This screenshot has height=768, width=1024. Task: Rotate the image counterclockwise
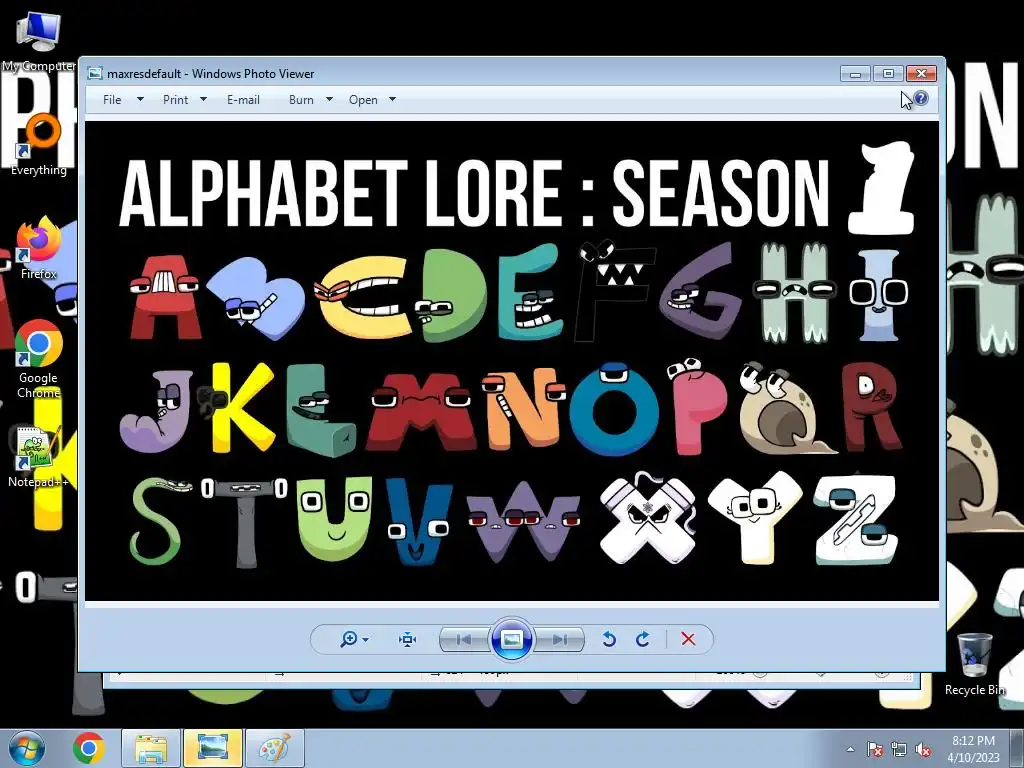click(609, 639)
